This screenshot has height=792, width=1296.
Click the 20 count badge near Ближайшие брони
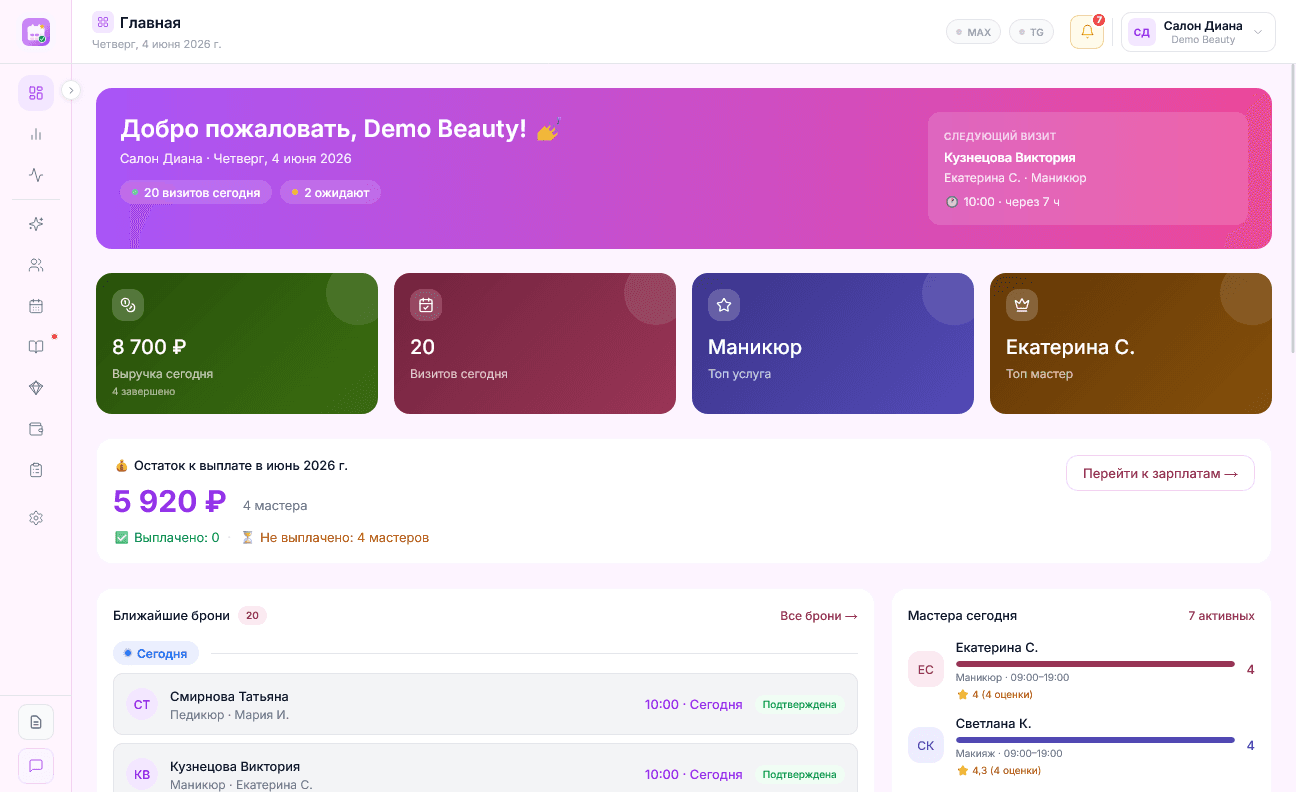(x=252, y=616)
